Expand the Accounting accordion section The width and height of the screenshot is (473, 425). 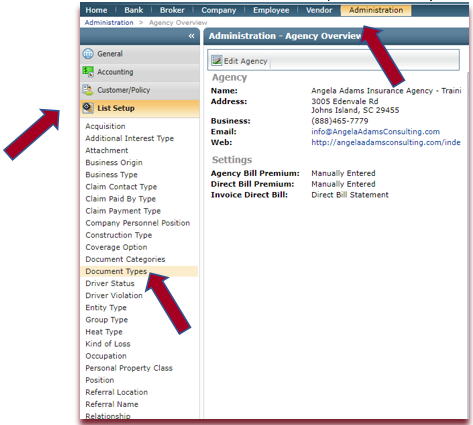(140, 72)
